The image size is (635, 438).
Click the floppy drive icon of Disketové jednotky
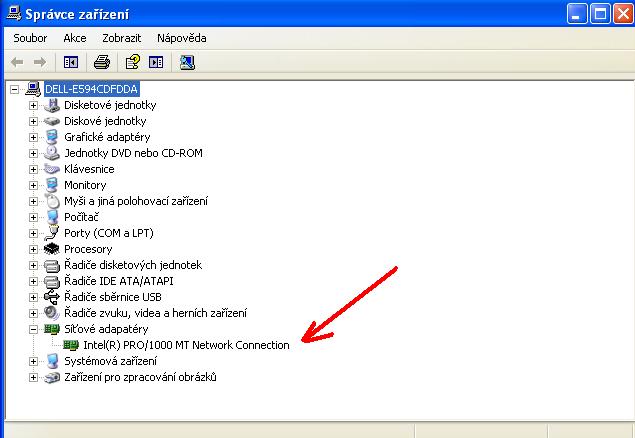click(52, 105)
